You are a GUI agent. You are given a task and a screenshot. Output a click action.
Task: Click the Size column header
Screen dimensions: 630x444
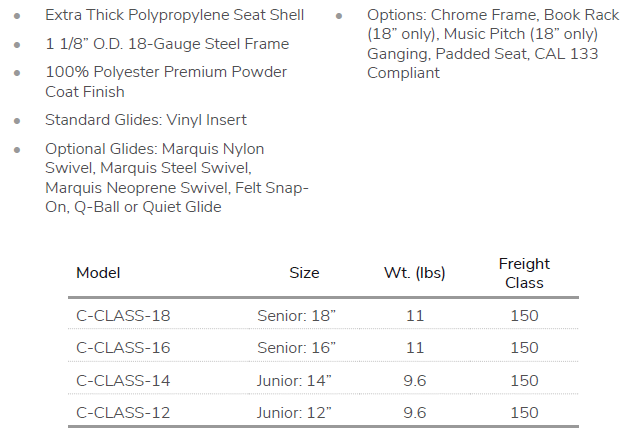(x=304, y=273)
